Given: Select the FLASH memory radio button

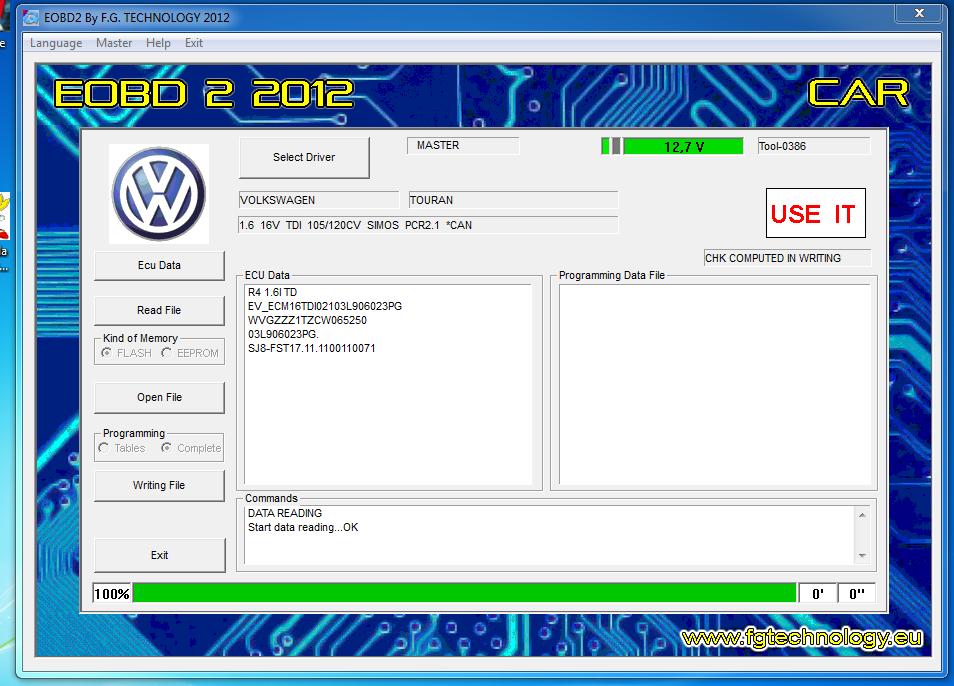Looking at the screenshot, I should (x=106, y=353).
